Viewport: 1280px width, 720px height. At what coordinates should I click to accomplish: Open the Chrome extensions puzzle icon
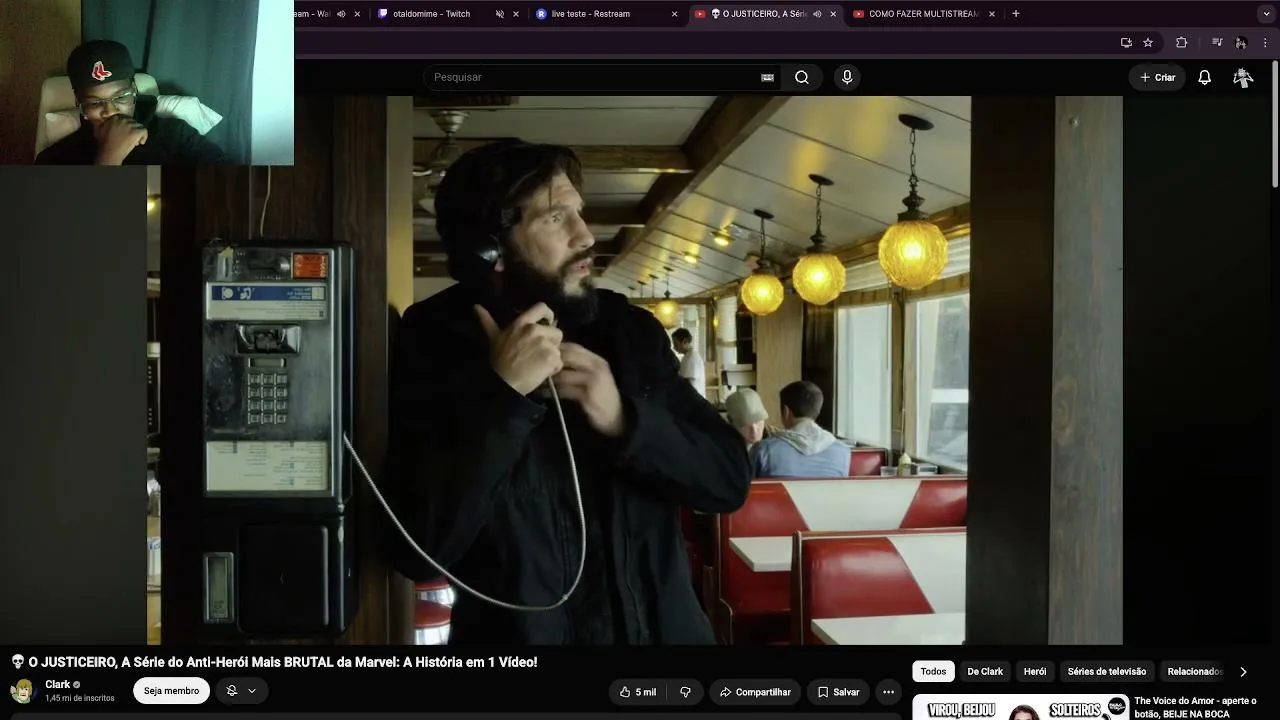pyautogui.click(x=1181, y=42)
